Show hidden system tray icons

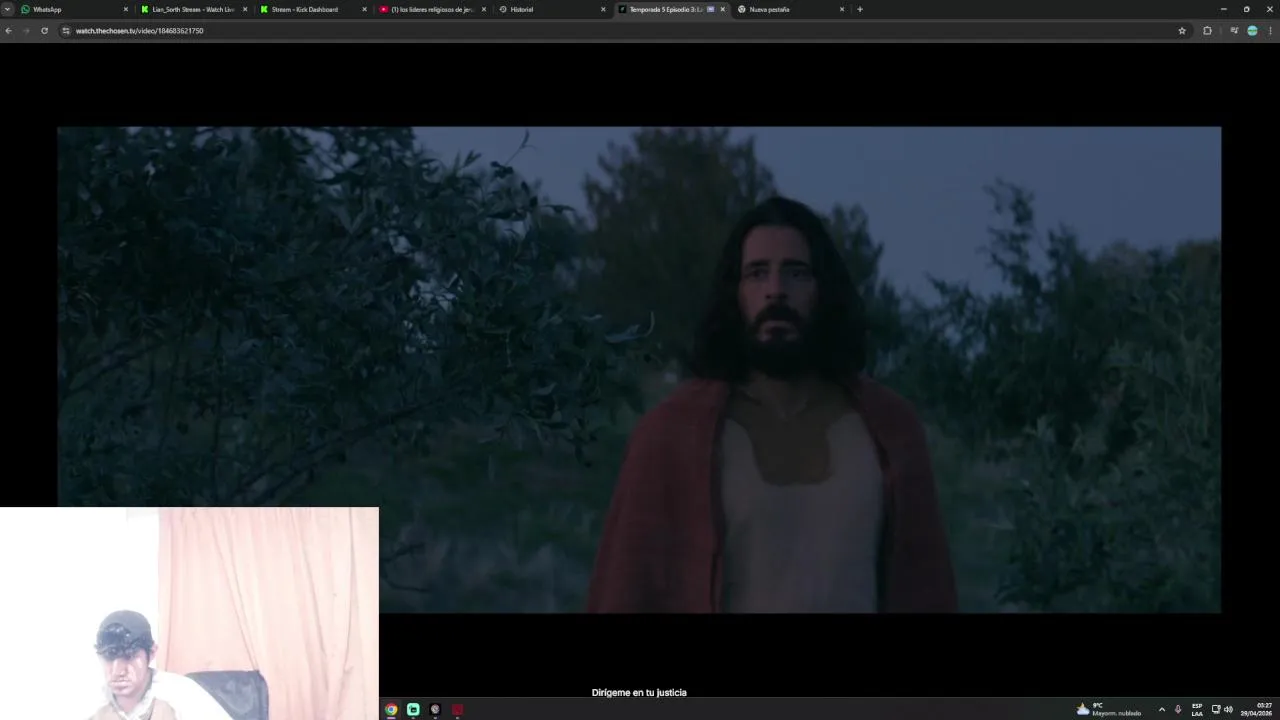1161,709
